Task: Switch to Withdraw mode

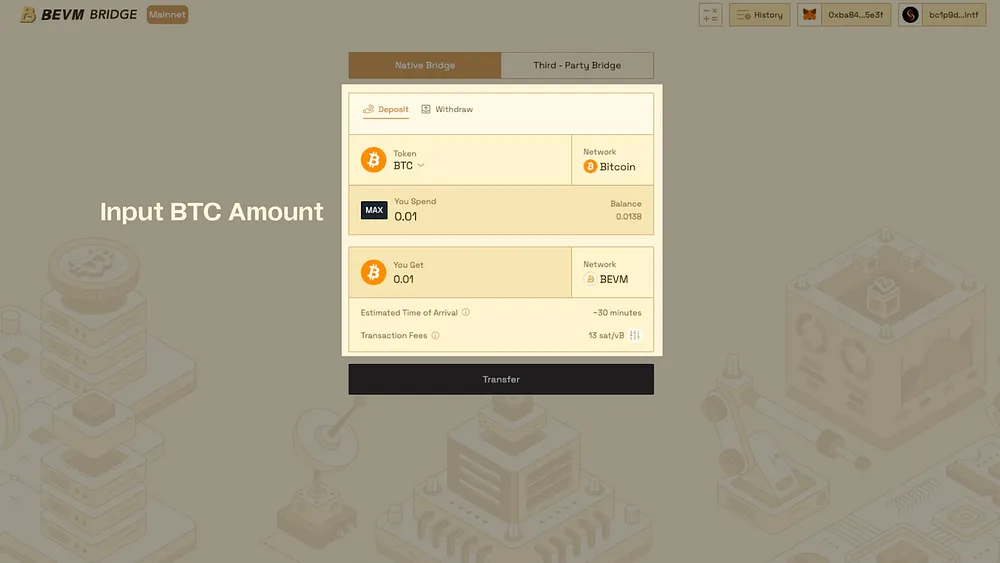Action: pos(447,109)
